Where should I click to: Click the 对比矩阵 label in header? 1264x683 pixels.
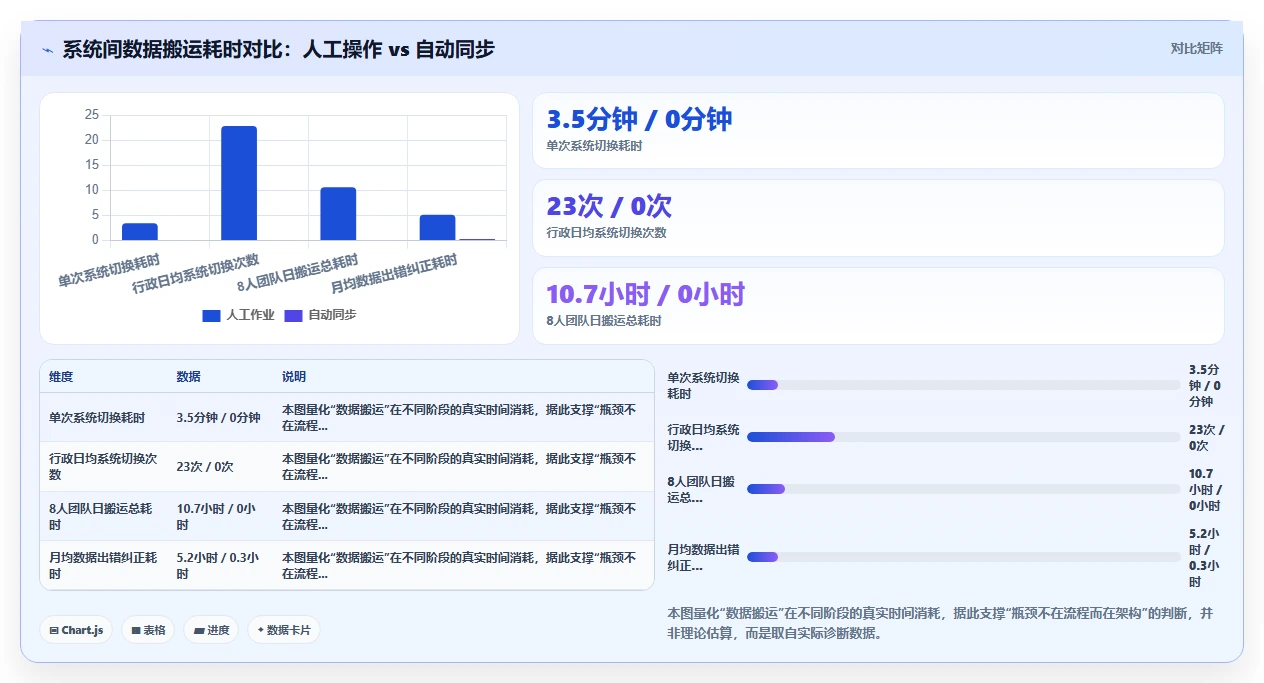click(x=1196, y=48)
